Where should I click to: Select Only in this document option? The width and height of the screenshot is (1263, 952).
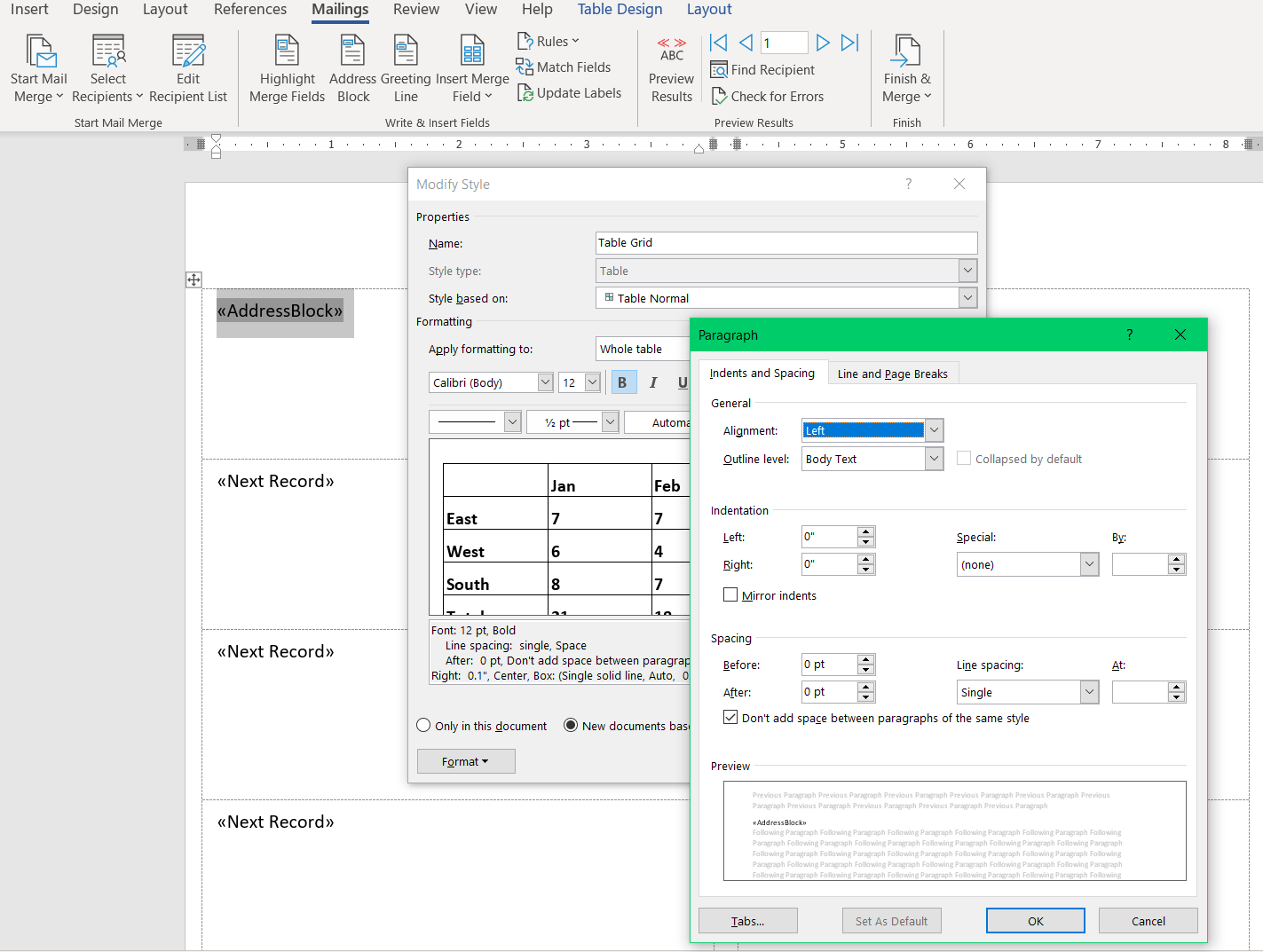tap(423, 726)
